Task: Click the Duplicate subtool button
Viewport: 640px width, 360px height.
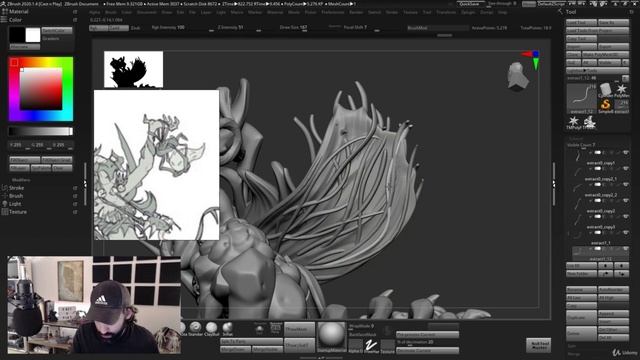Action: pyautogui.click(x=581, y=317)
